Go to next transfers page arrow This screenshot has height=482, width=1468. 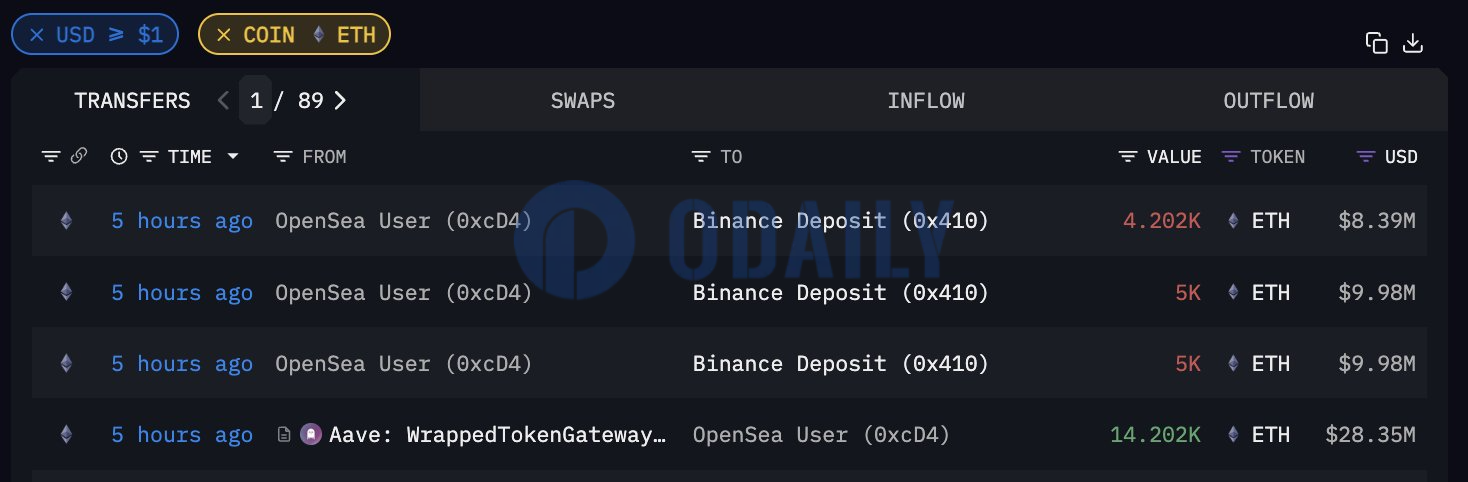pyautogui.click(x=340, y=100)
